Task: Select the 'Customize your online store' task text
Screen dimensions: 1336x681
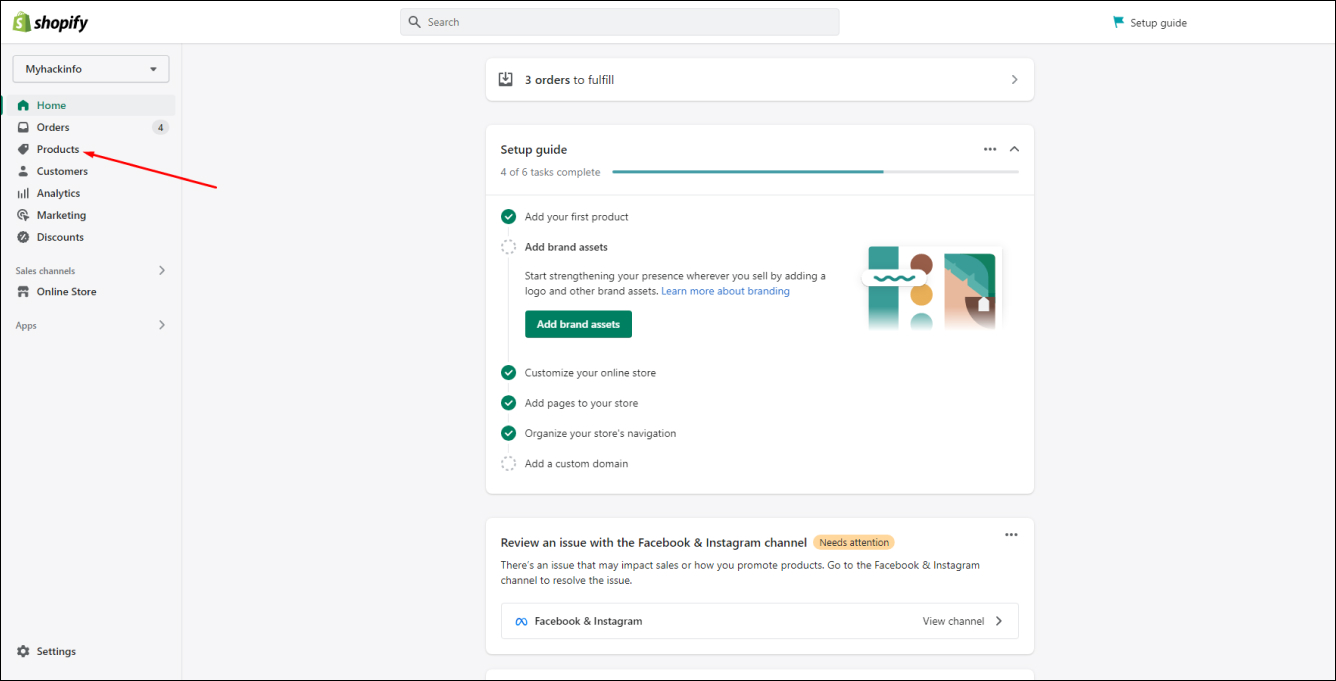Action: click(590, 373)
